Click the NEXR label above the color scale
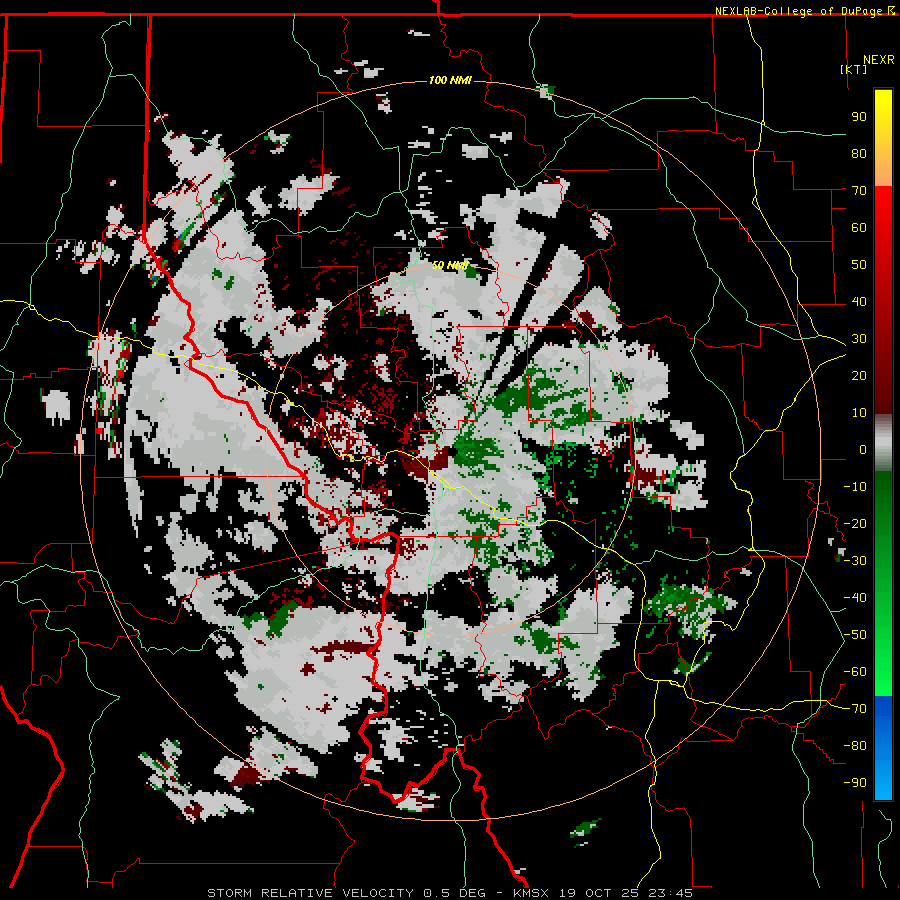Screen dimensions: 900x900 (879, 60)
